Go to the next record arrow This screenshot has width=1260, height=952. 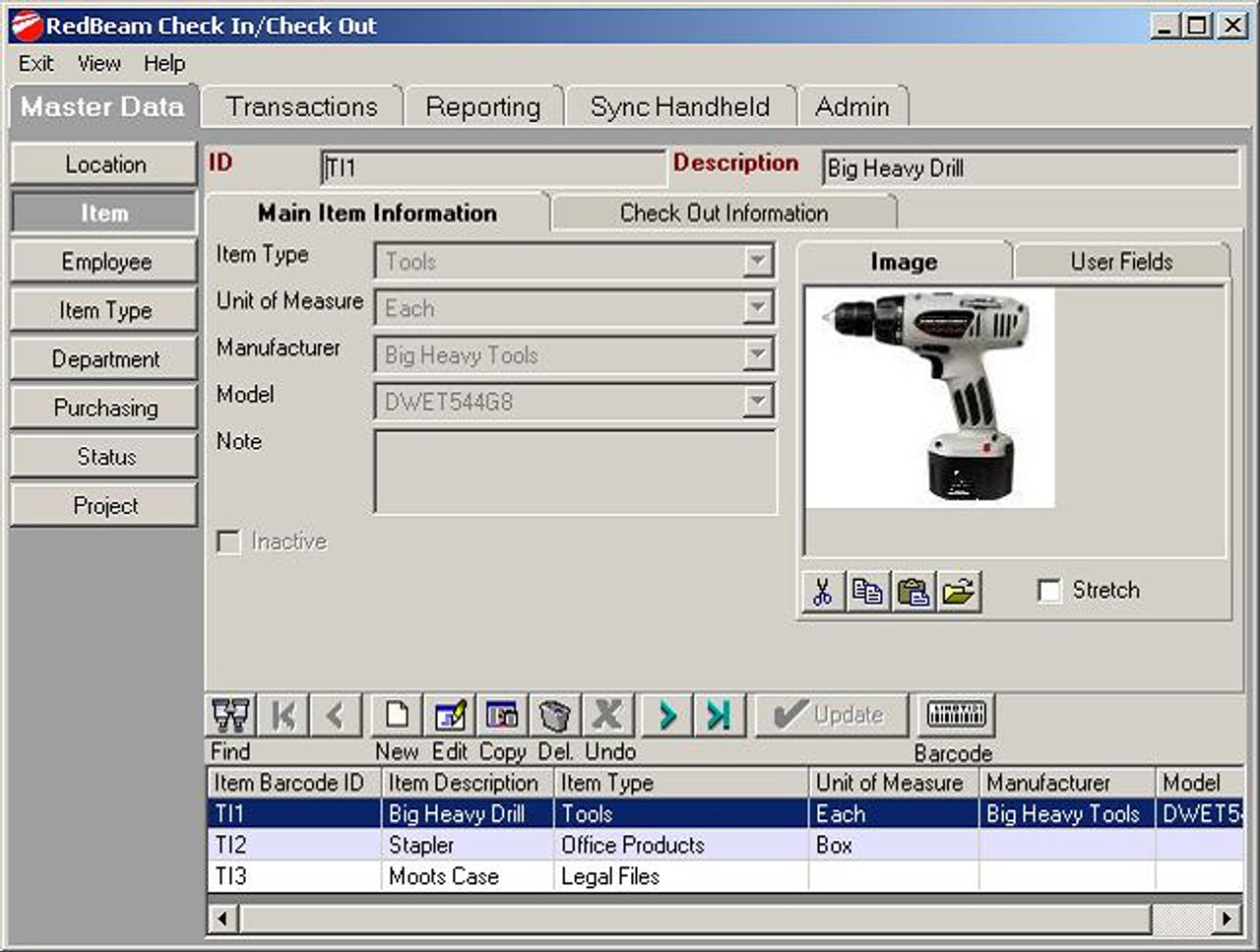[x=666, y=716]
